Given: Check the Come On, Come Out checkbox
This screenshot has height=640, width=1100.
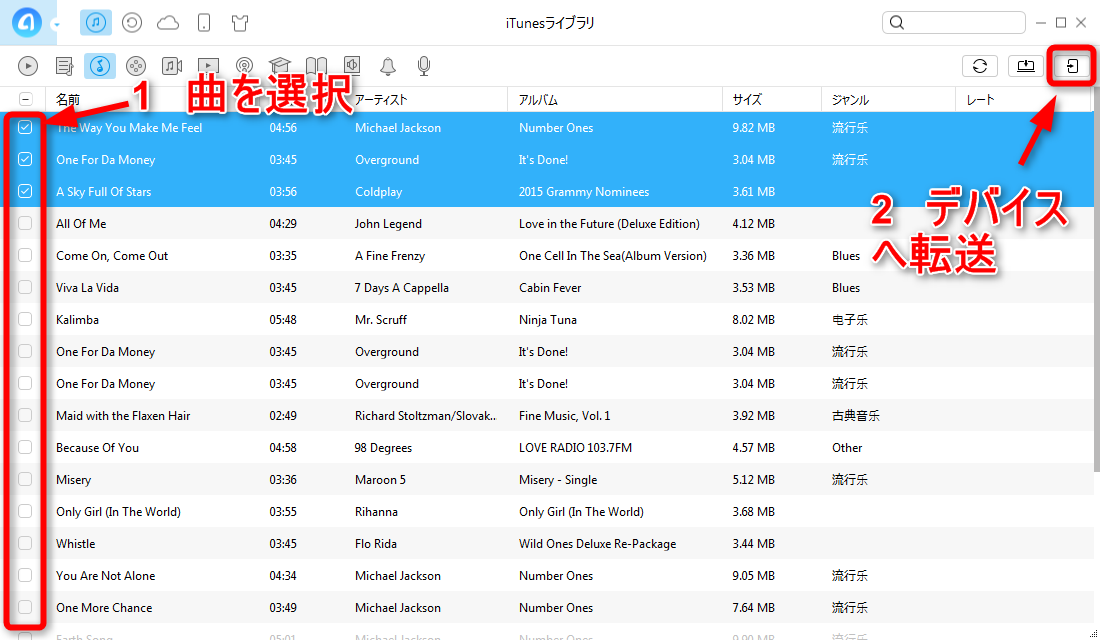Looking at the screenshot, I should coord(25,255).
